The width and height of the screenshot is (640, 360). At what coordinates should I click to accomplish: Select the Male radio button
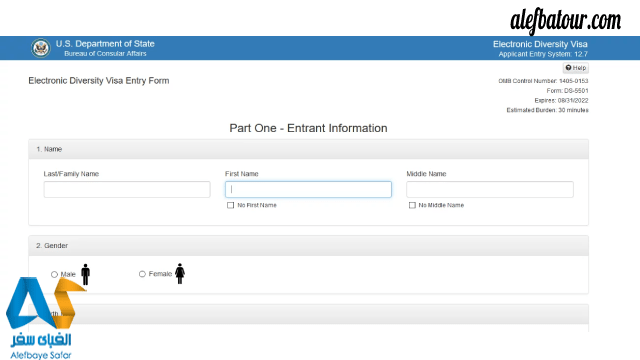pos(54,274)
